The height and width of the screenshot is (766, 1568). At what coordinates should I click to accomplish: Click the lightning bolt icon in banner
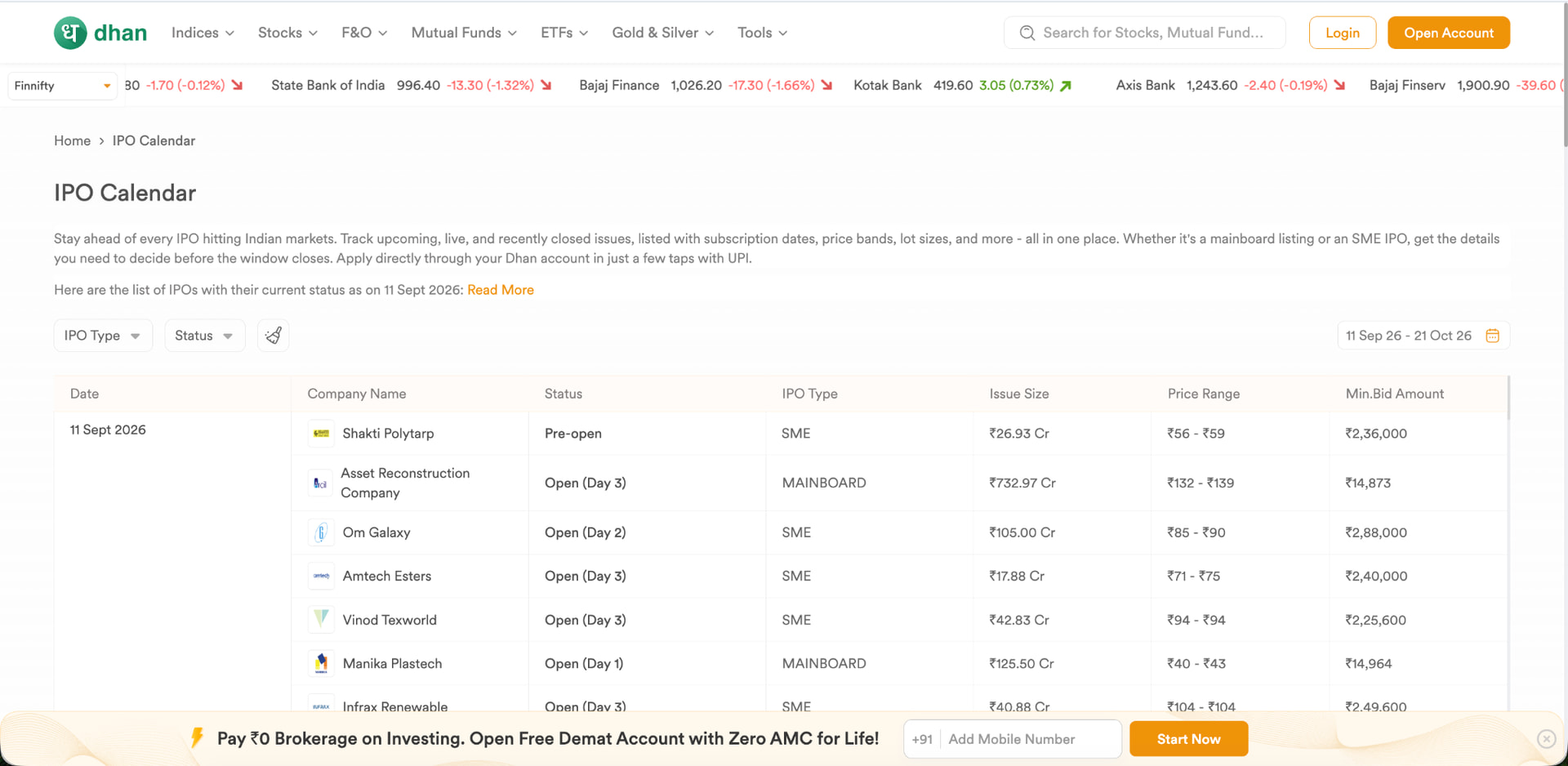coord(197,738)
